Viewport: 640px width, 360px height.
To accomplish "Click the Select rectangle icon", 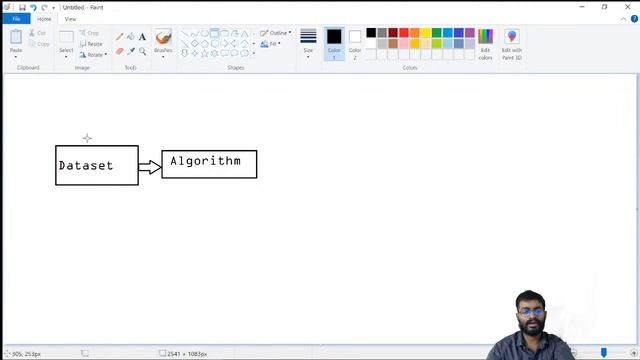I will click(x=66, y=37).
